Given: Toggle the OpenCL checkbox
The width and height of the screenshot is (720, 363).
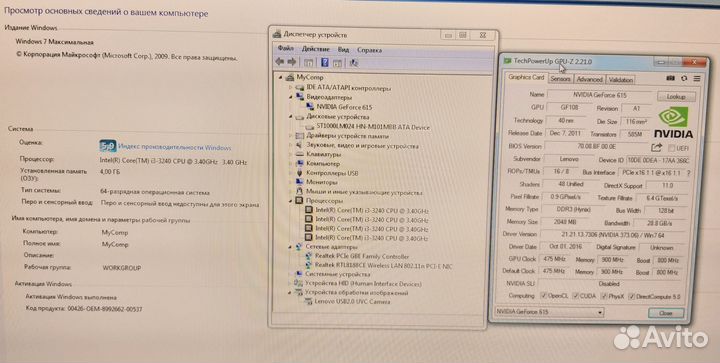Looking at the screenshot, I should pyautogui.click(x=544, y=296).
